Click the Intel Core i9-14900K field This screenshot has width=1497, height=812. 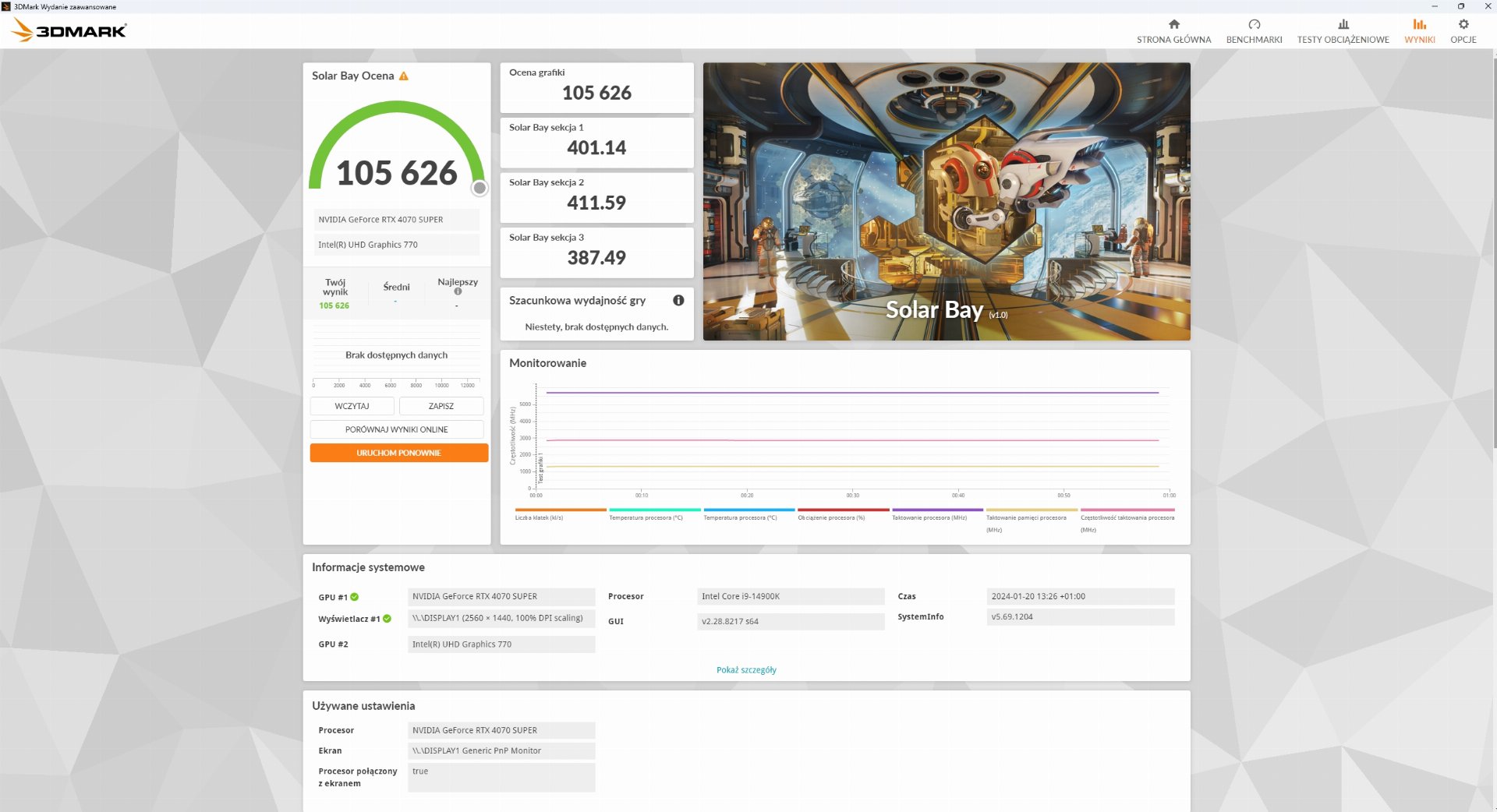click(x=791, y=597)
